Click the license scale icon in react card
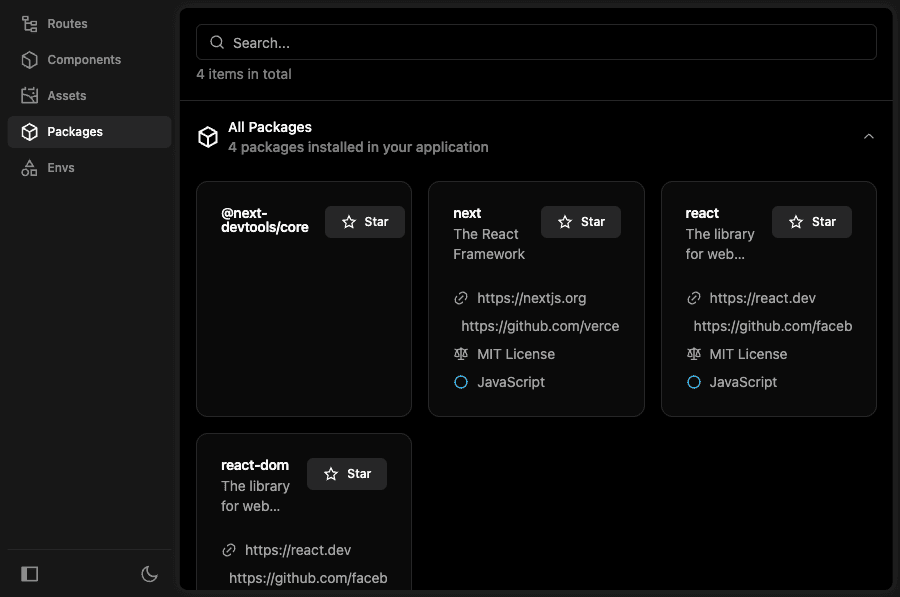 [693, 354]
